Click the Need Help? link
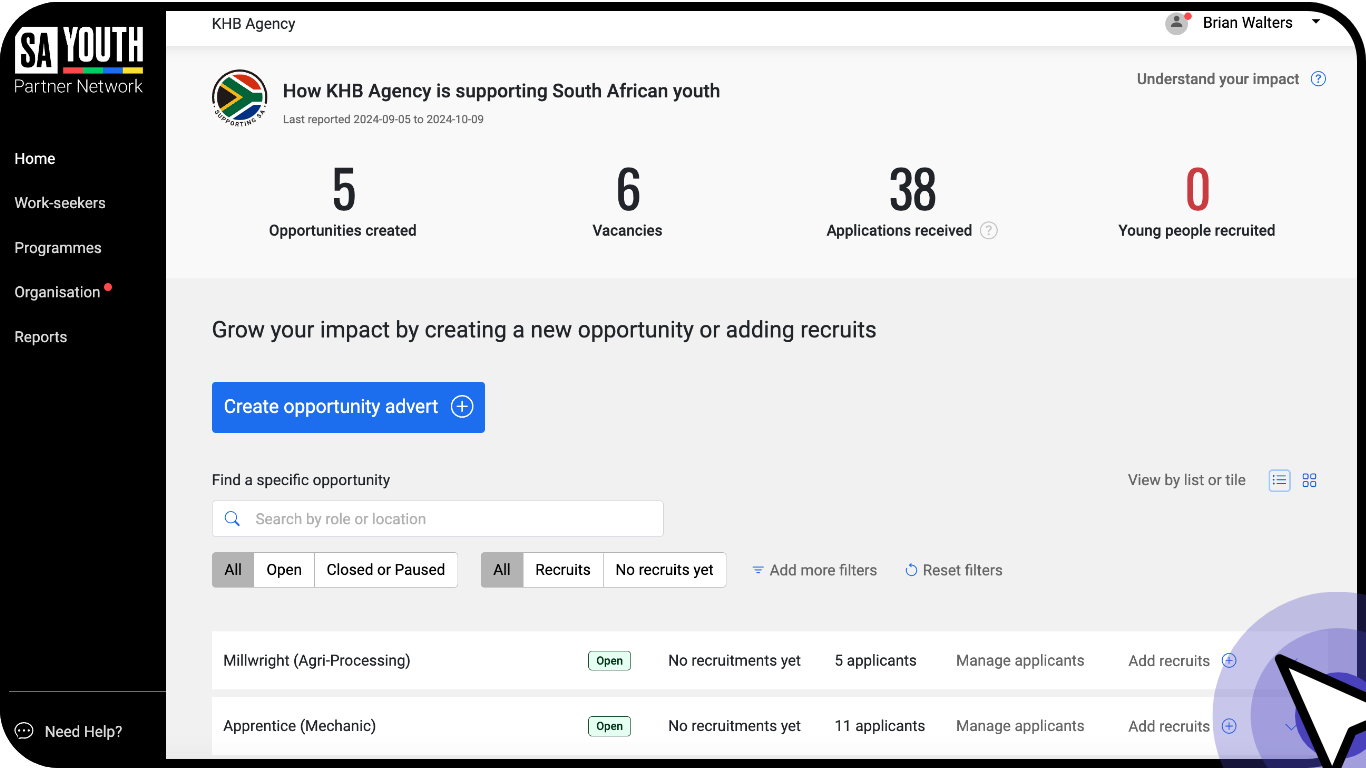 click(83, 732)
